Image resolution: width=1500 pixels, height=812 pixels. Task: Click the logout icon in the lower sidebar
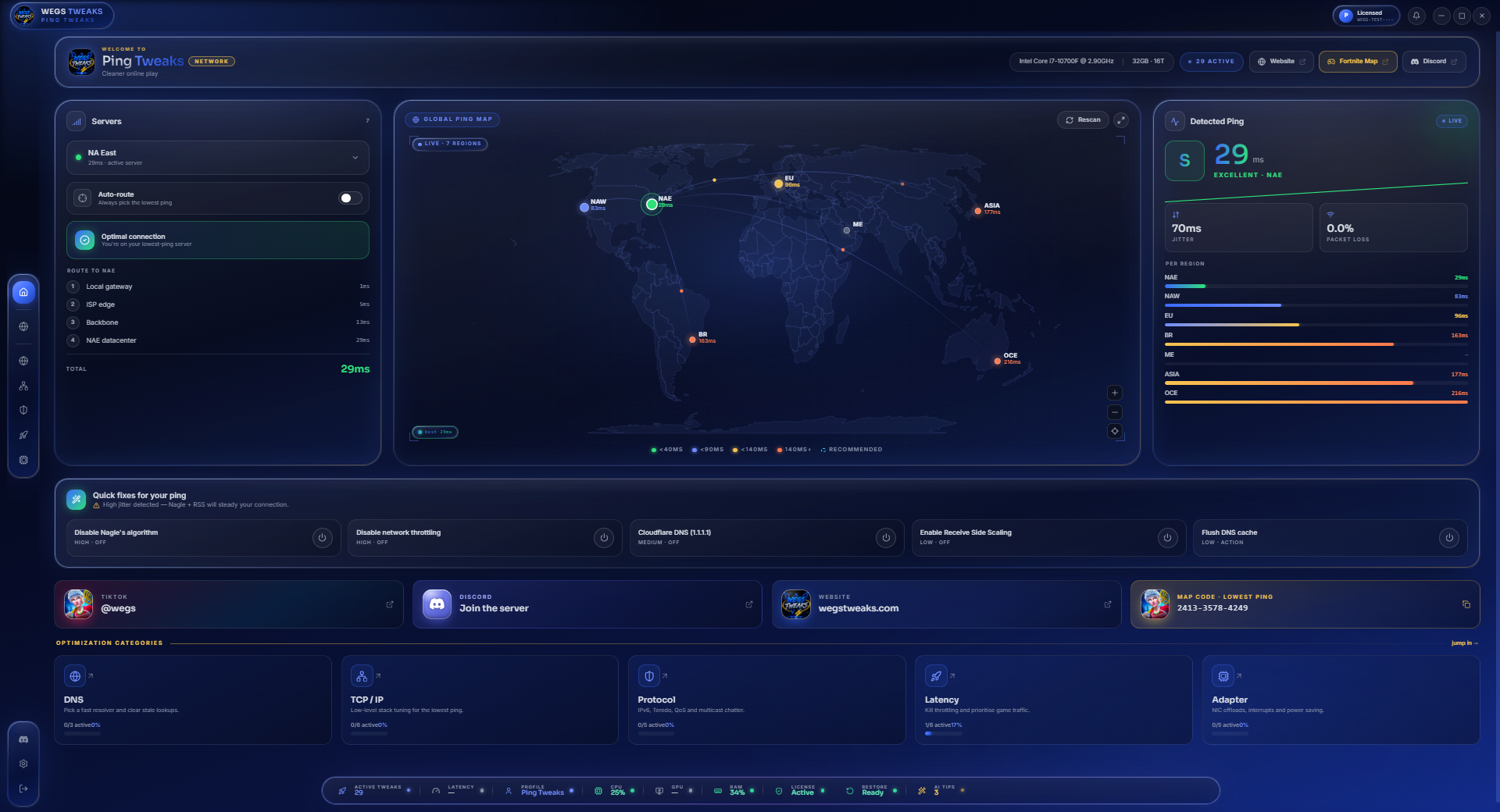[23, 789]
